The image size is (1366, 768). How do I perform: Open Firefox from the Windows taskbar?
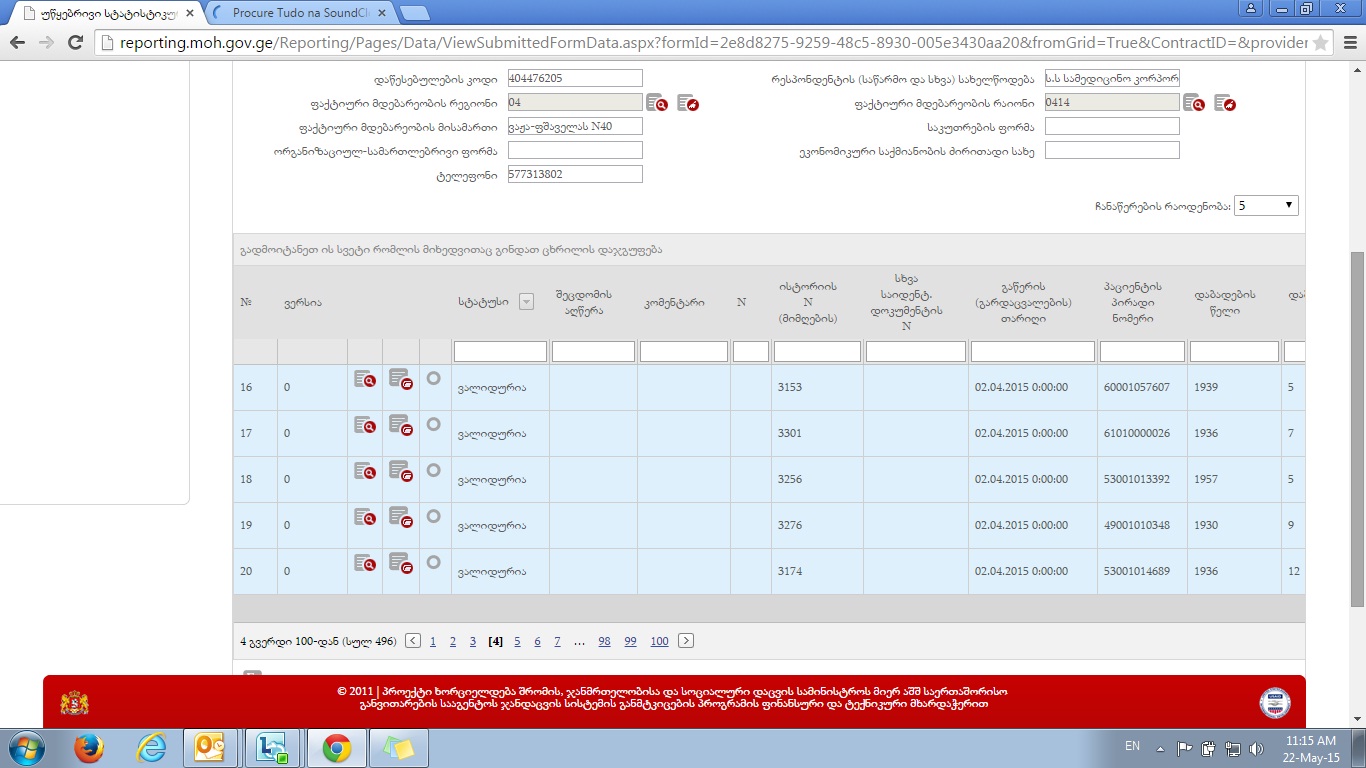click(x=89, y=748)
